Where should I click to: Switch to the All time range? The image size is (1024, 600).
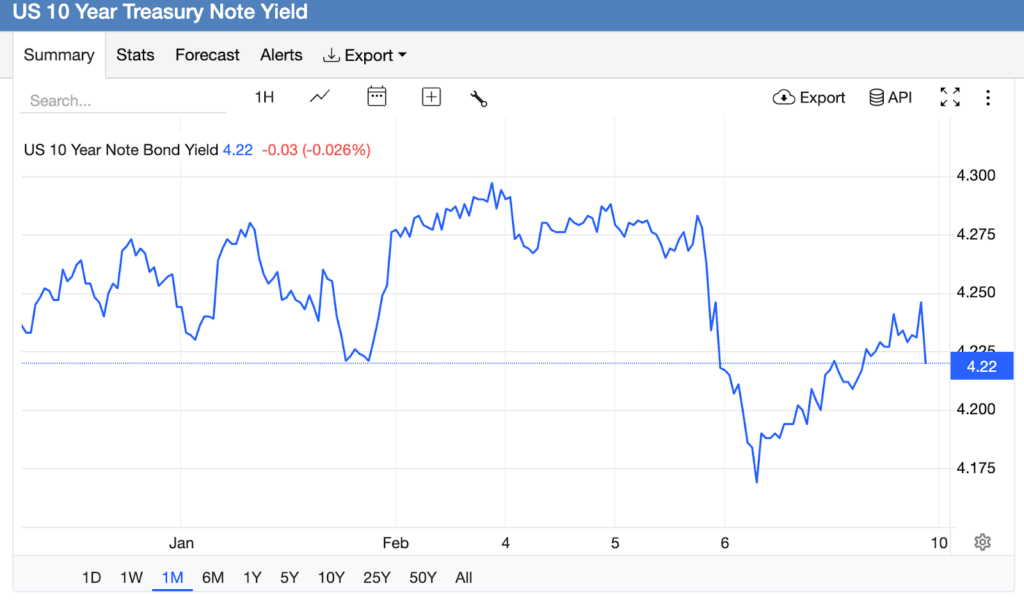tap(463, 577)
